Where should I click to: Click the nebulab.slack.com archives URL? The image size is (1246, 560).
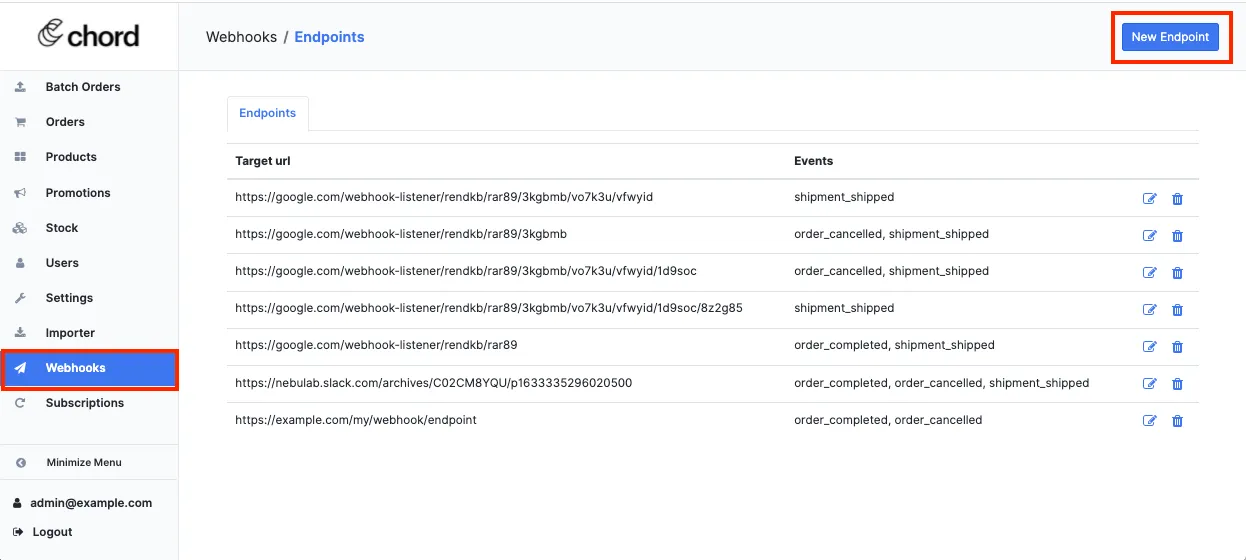(433, 383)
